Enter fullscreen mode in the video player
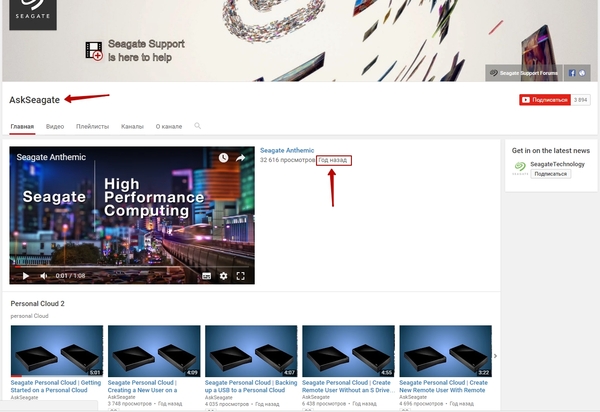This screenshot has height=412, width=600. (x=240, y=276)
